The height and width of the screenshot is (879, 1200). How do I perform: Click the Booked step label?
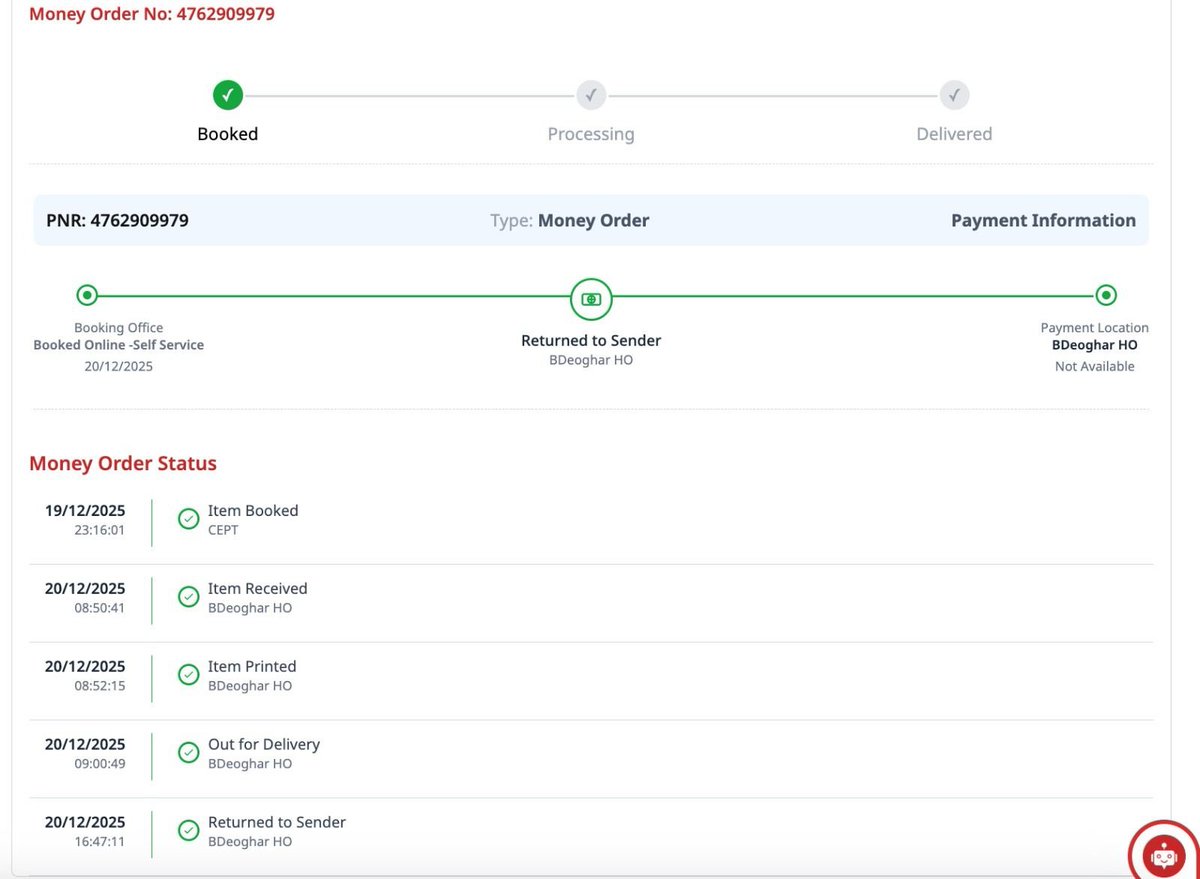(x=228, y=134)
